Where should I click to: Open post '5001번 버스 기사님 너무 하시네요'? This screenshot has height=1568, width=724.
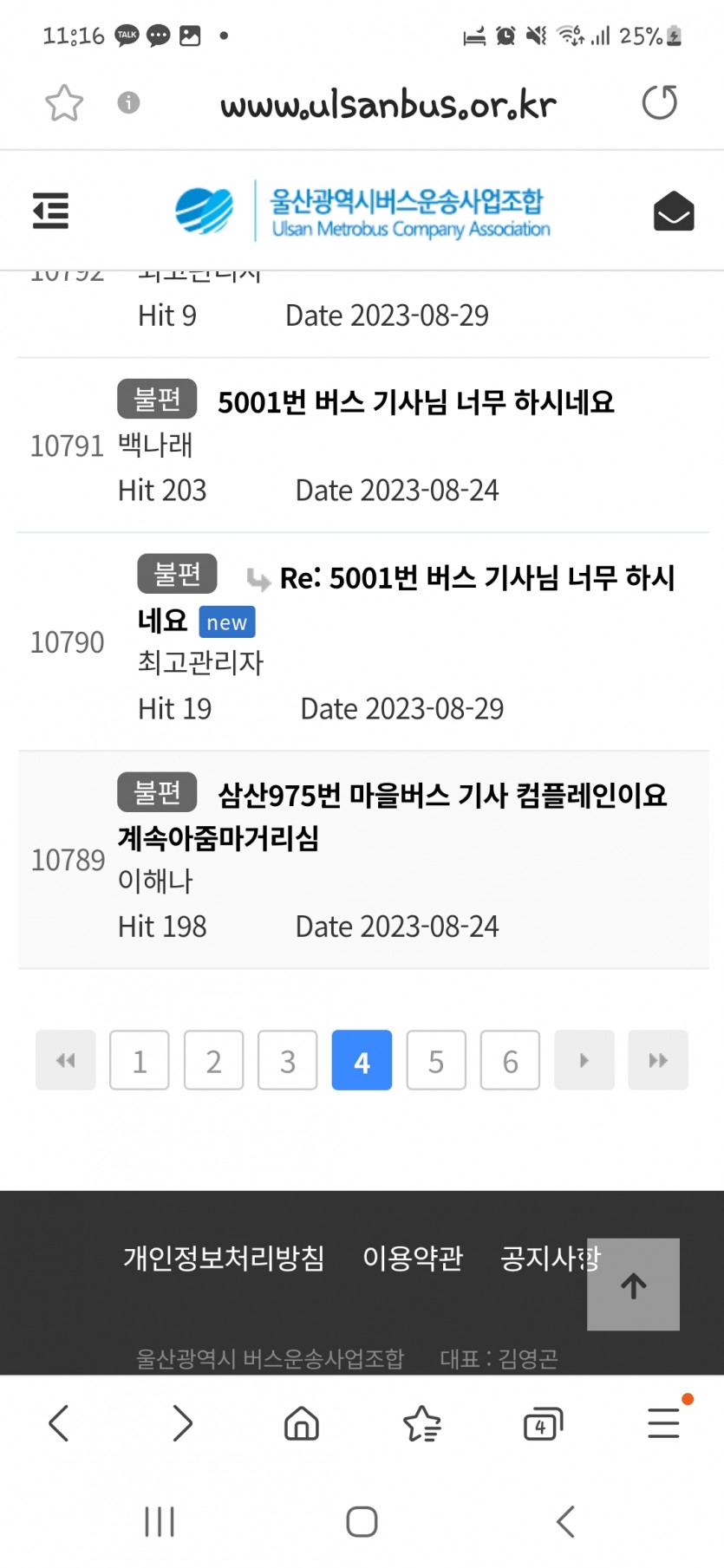pyautogui.click(x=415, y=402)
